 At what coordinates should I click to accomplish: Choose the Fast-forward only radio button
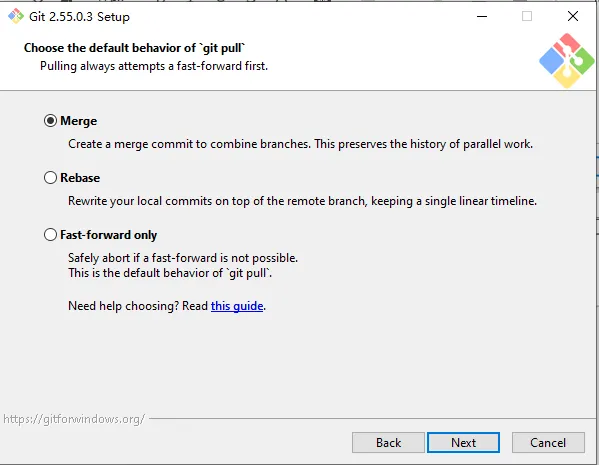click(x=50, y=235)
